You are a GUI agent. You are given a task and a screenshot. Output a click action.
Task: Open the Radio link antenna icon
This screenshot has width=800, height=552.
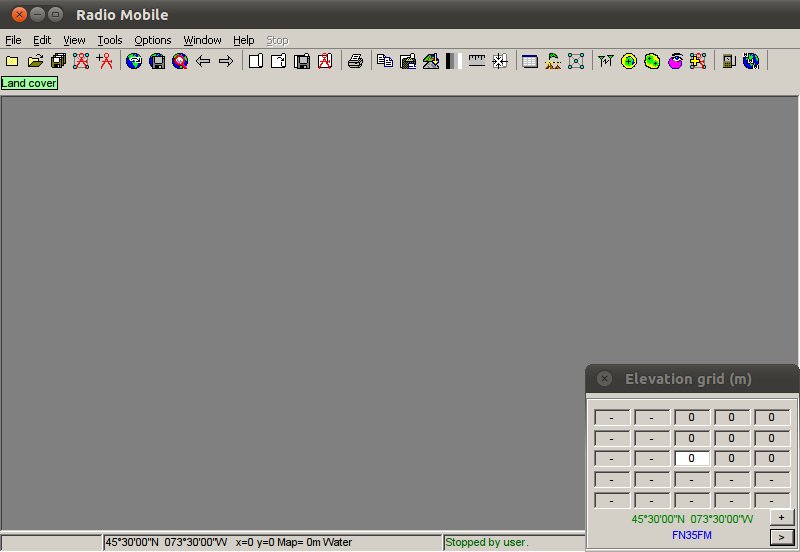coord(605,61)
